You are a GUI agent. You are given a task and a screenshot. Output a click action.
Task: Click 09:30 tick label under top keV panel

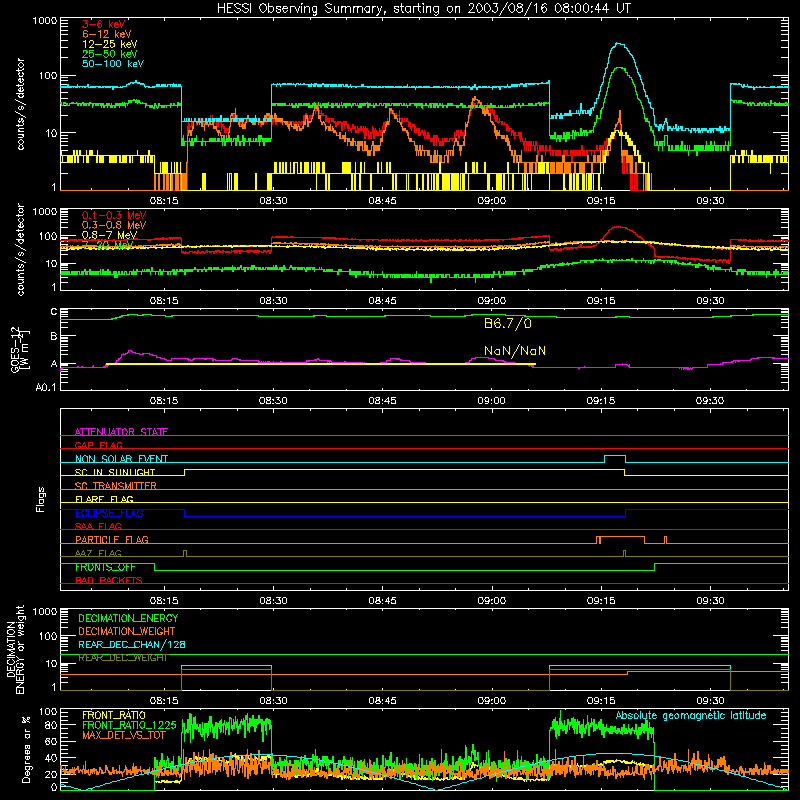pyautogui.click(x=710, y=201)
